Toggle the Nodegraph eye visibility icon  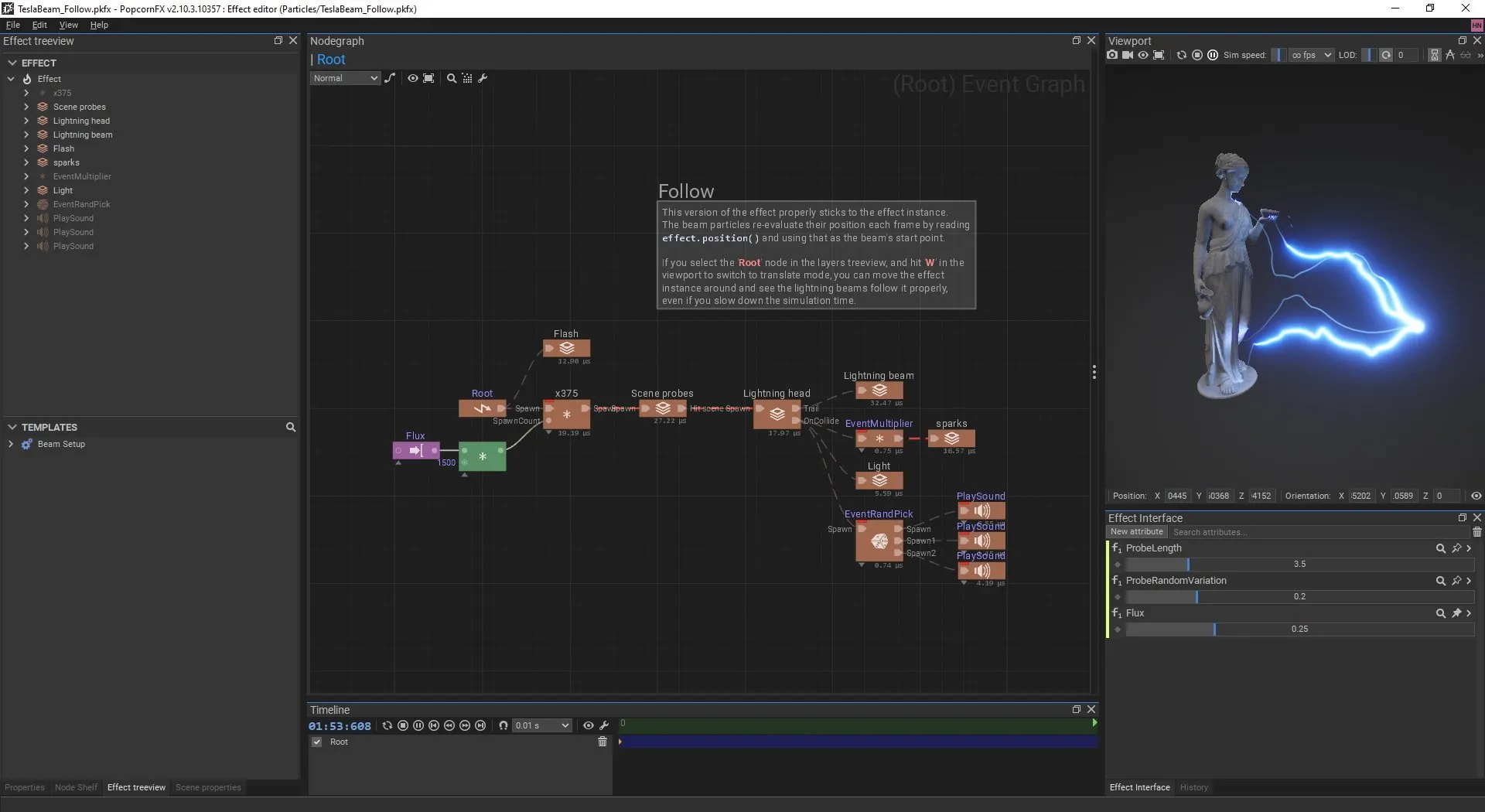[x=413, y=78]
